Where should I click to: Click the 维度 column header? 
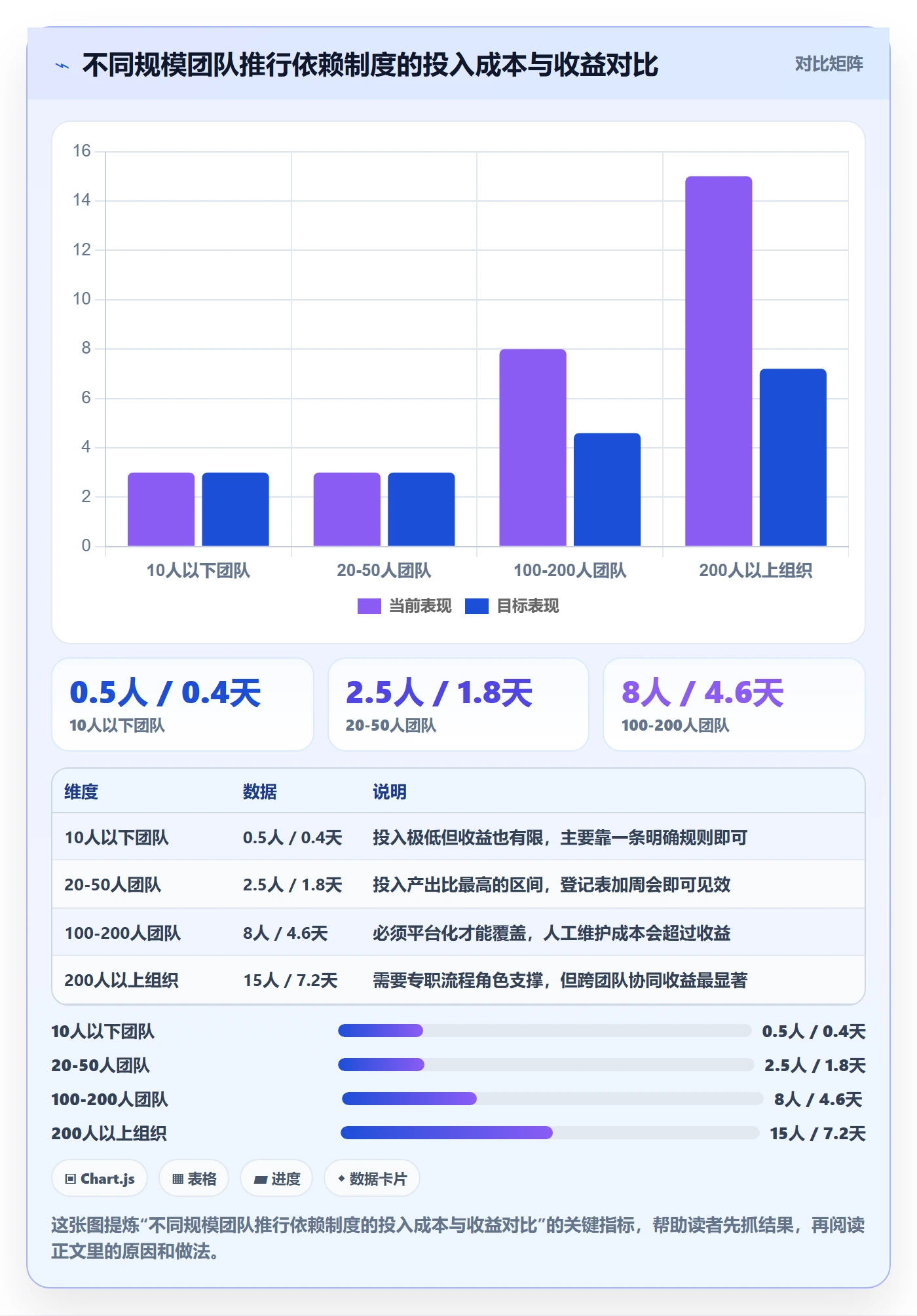(81, 792)
